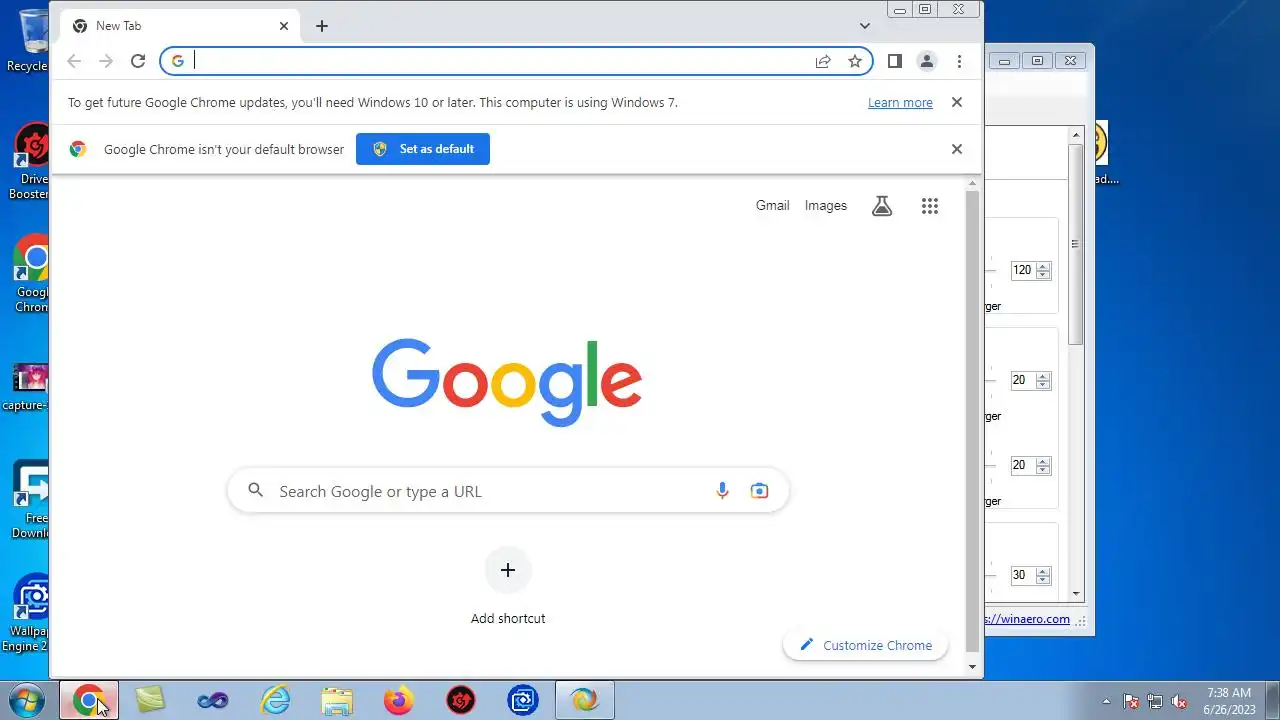This screenshot has height=720, width=1280.
Task: Select the Recycle Bin desktop icon
Action: [x=30, y=41]
